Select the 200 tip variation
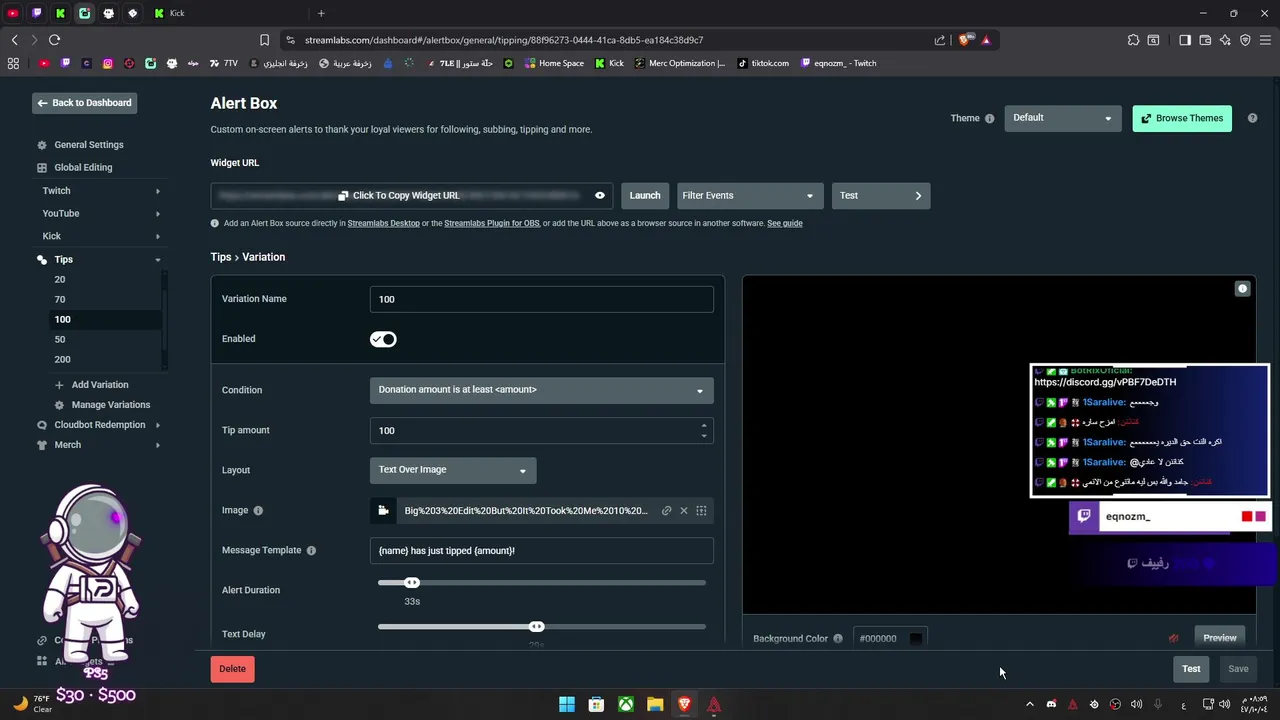 [x=62, y=360]
